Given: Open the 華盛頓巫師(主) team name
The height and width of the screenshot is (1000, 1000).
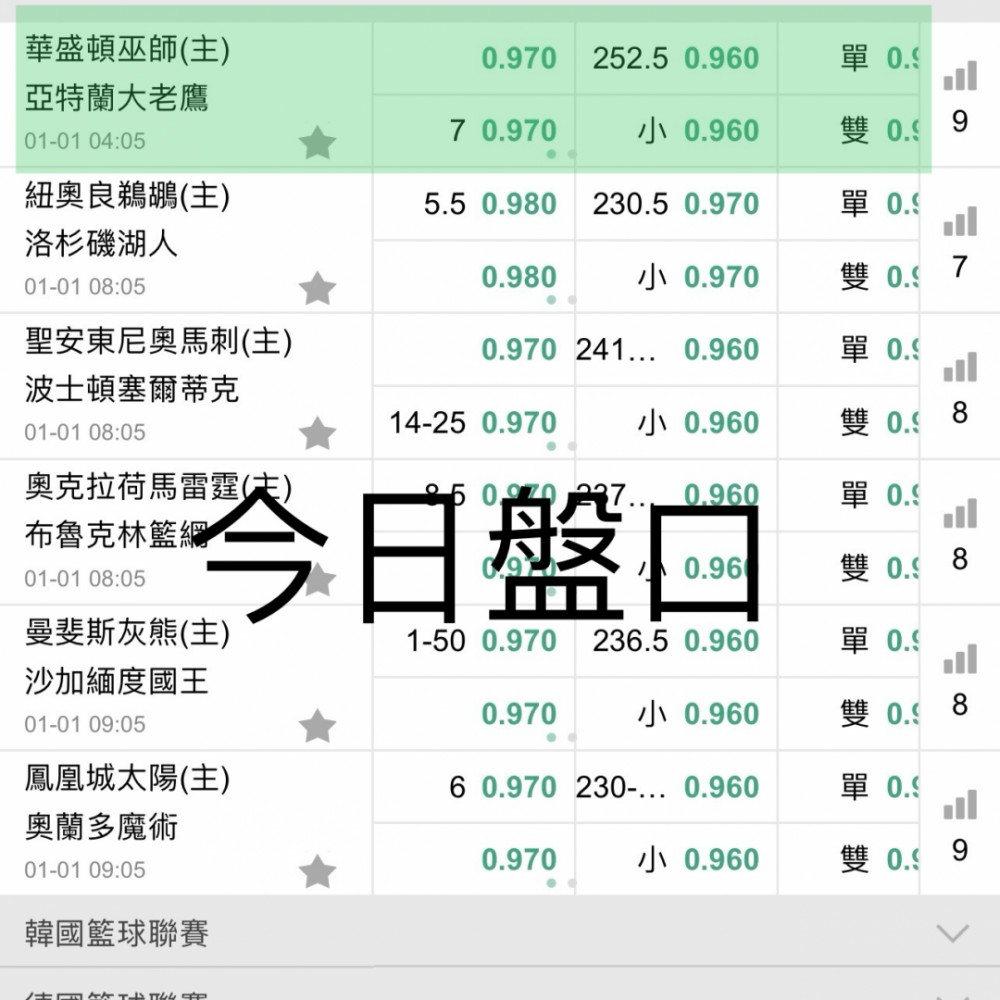Looking at the screenshot, I should tap(128, 50).
